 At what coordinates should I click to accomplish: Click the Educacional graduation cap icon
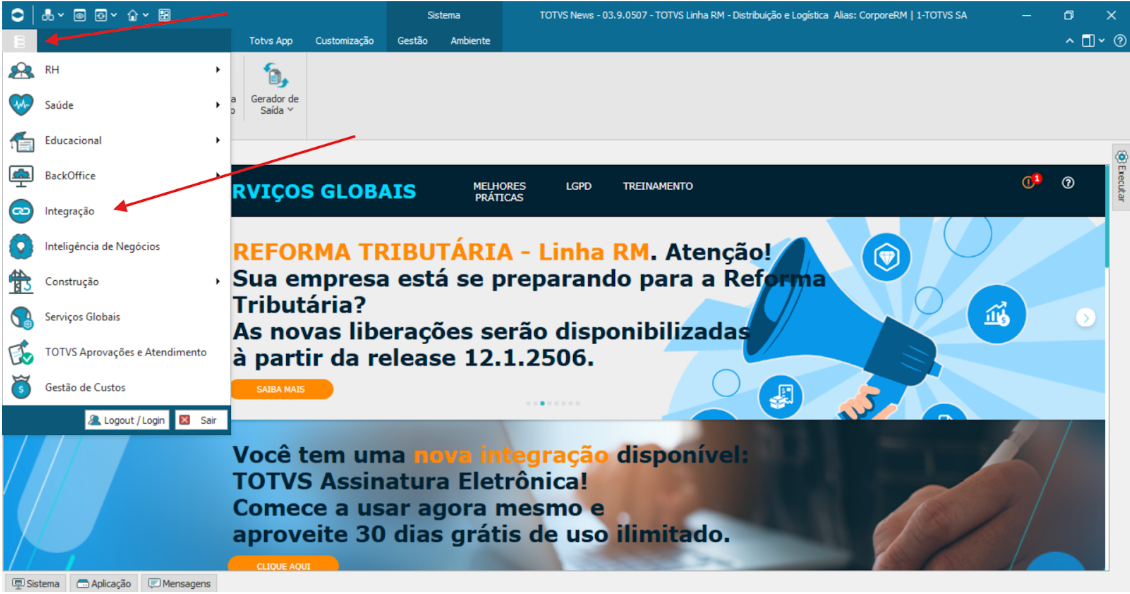[21, 141]
